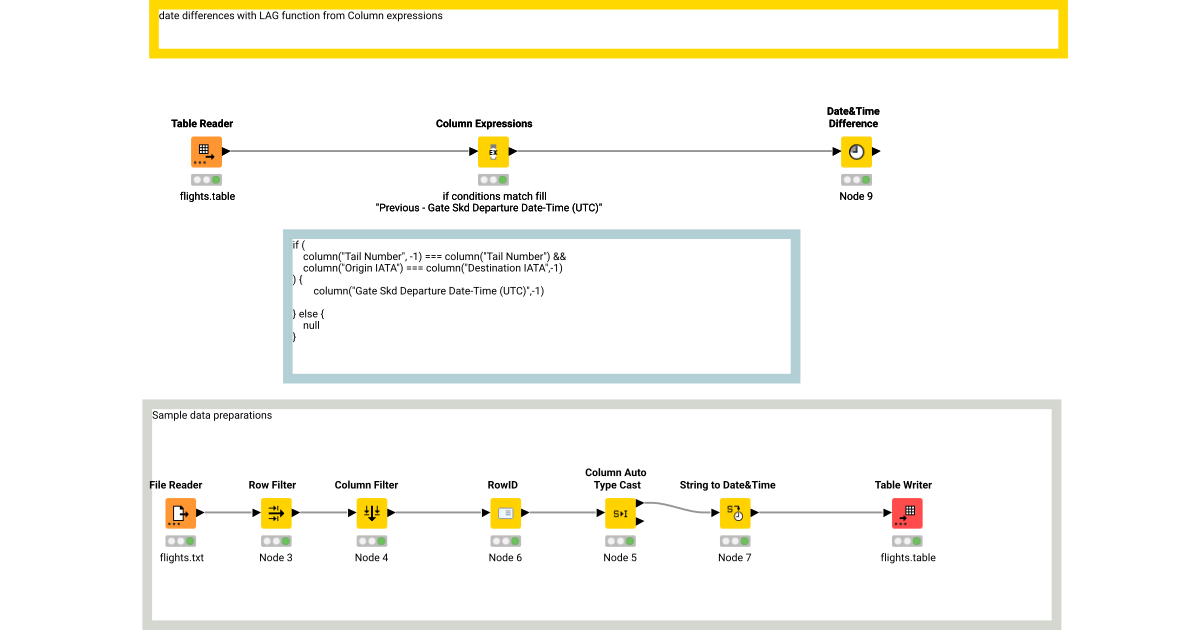Click the 'flights.table' label under Table Reader

207,196
